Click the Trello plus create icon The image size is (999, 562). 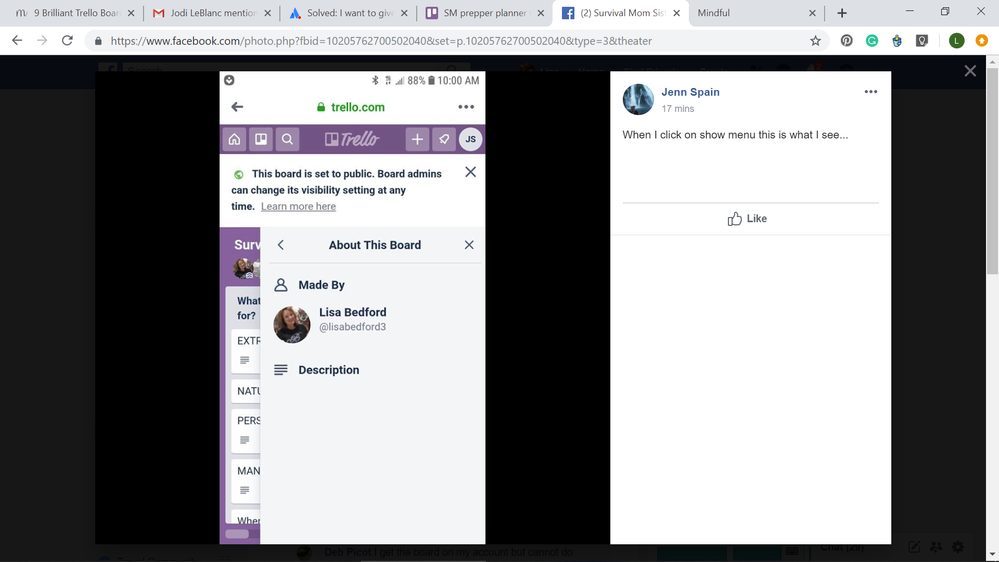pos(417,140)
